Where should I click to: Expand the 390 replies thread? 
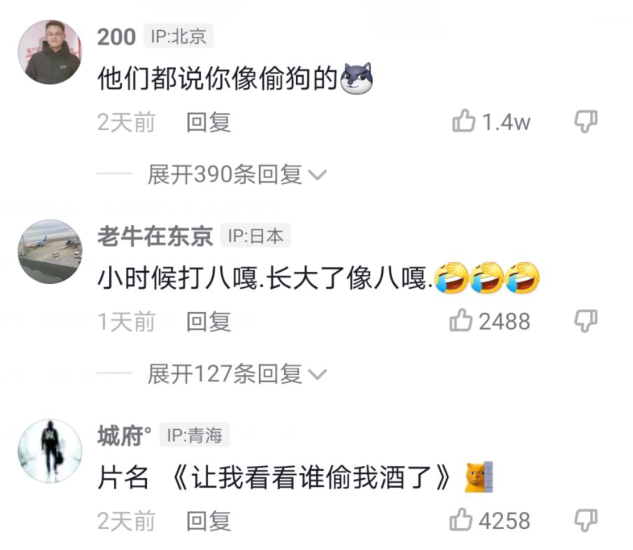click(237, 174)
